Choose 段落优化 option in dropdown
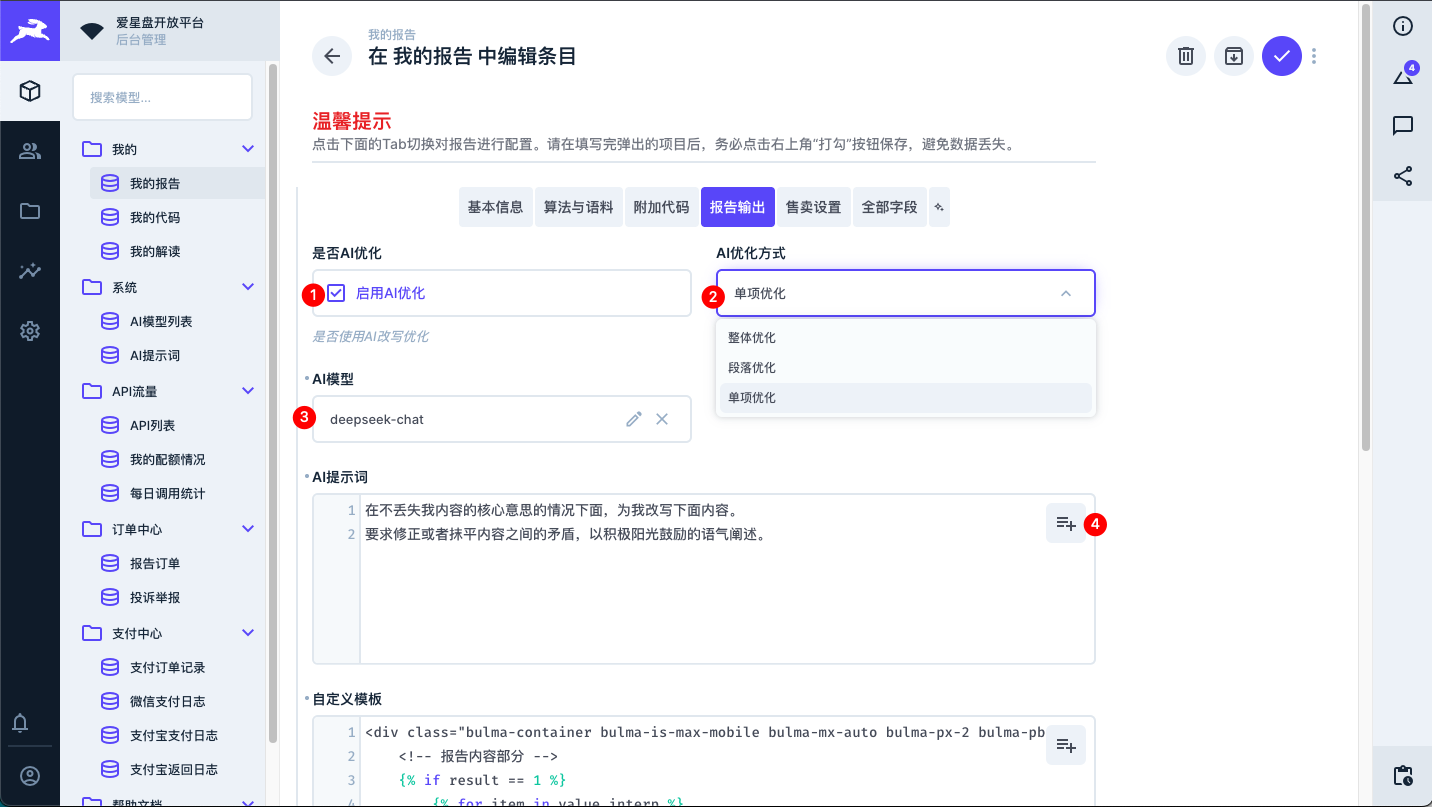The width and height of the screenshot is (1432, 807). tap(752, 368)
